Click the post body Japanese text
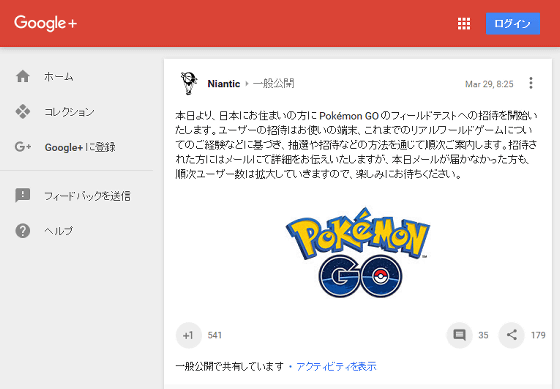 coord(356,145)
